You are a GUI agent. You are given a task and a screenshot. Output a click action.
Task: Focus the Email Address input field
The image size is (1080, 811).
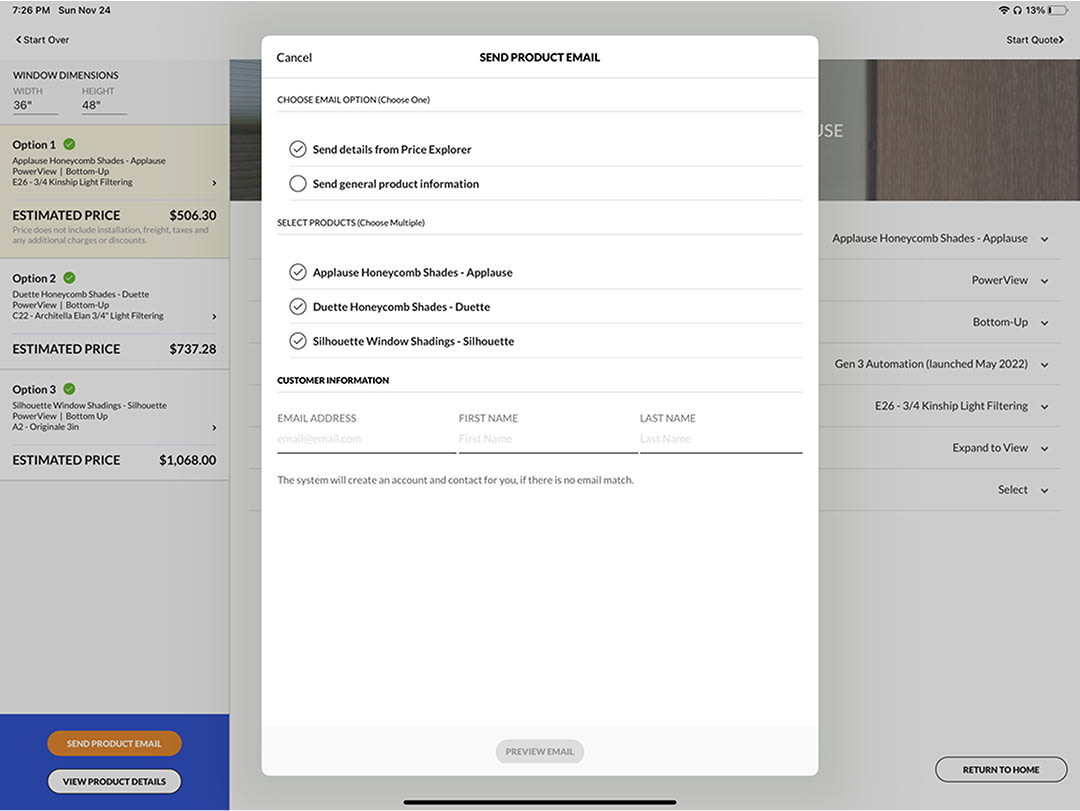pos(366,439)
